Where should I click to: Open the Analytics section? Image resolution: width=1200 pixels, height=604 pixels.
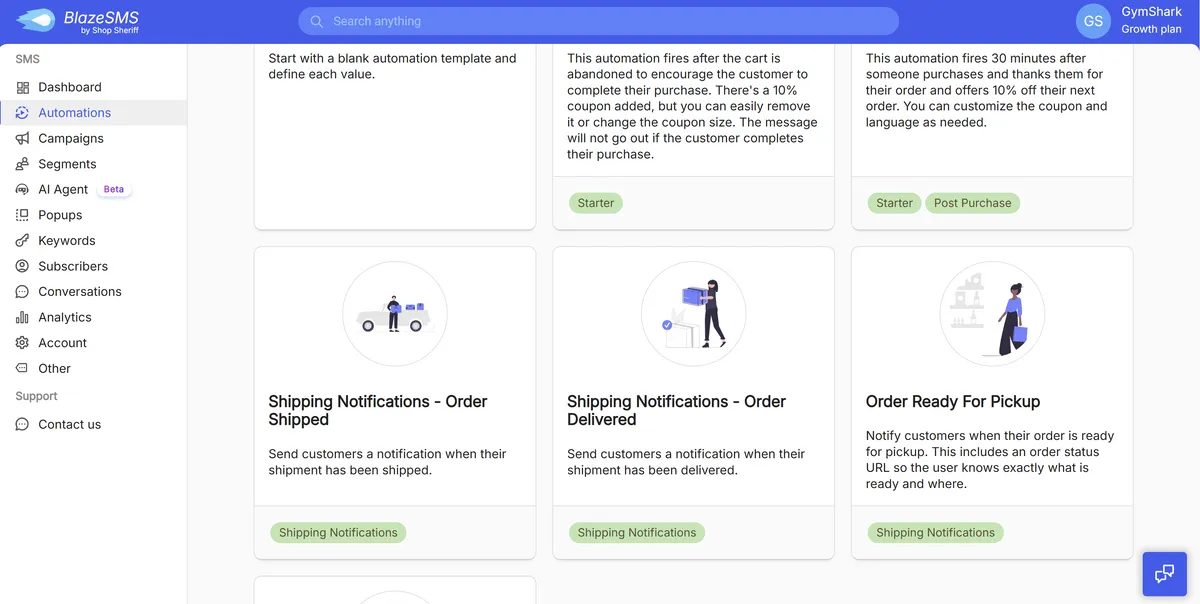click(x=66, y=317)
